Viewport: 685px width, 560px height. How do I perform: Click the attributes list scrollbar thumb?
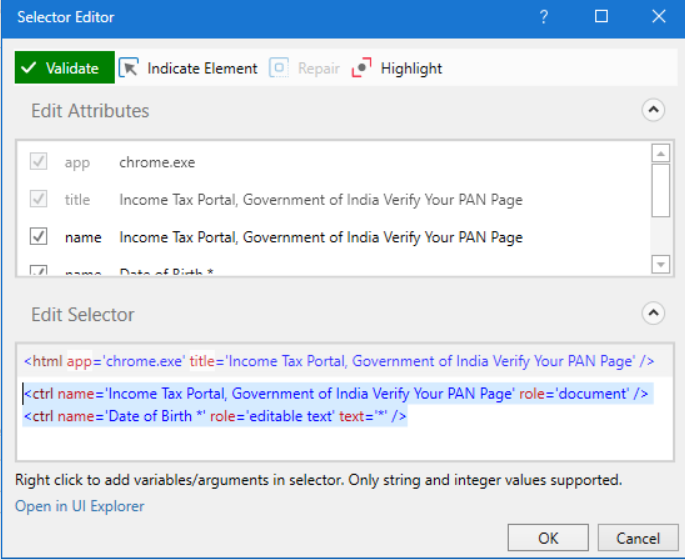pos(661,190)
